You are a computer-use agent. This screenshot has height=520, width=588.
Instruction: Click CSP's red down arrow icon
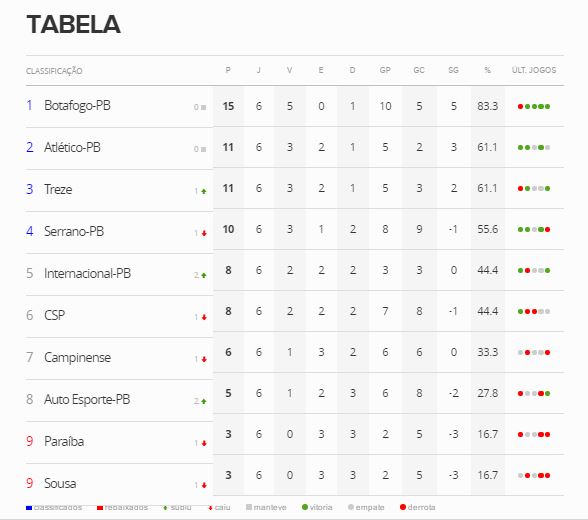204,317
